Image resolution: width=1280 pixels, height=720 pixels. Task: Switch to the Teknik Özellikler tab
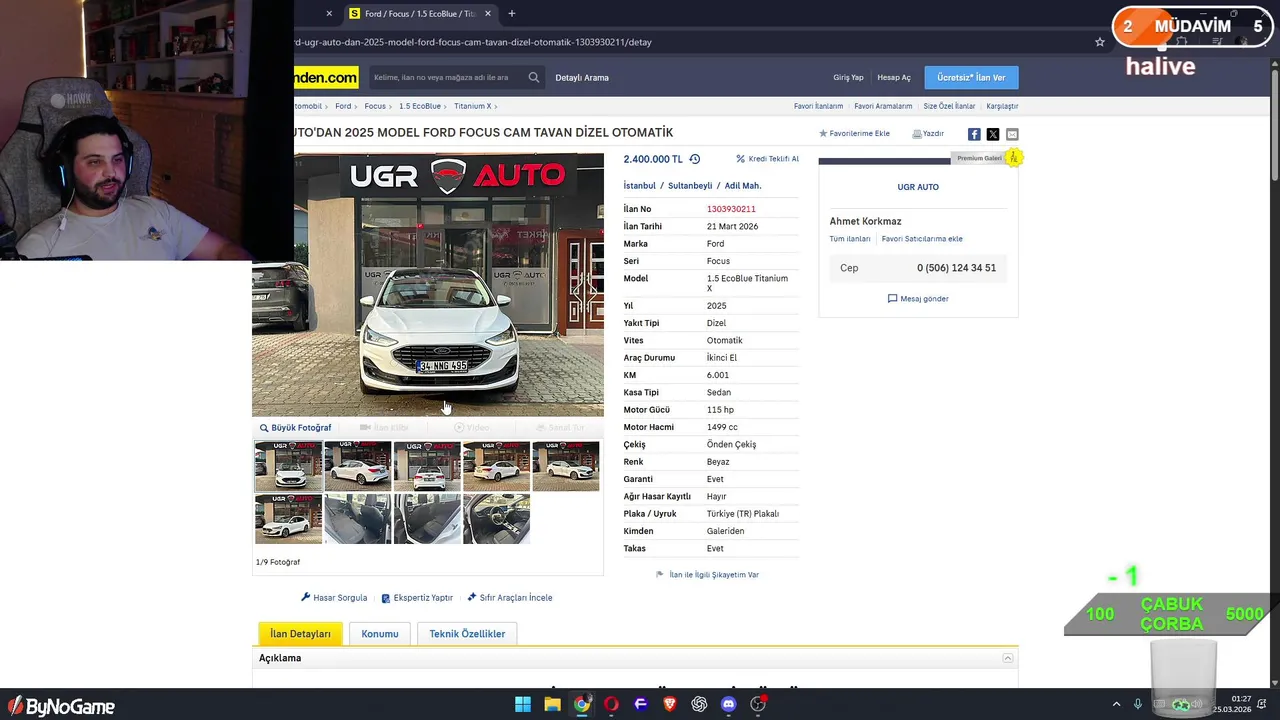467,634
